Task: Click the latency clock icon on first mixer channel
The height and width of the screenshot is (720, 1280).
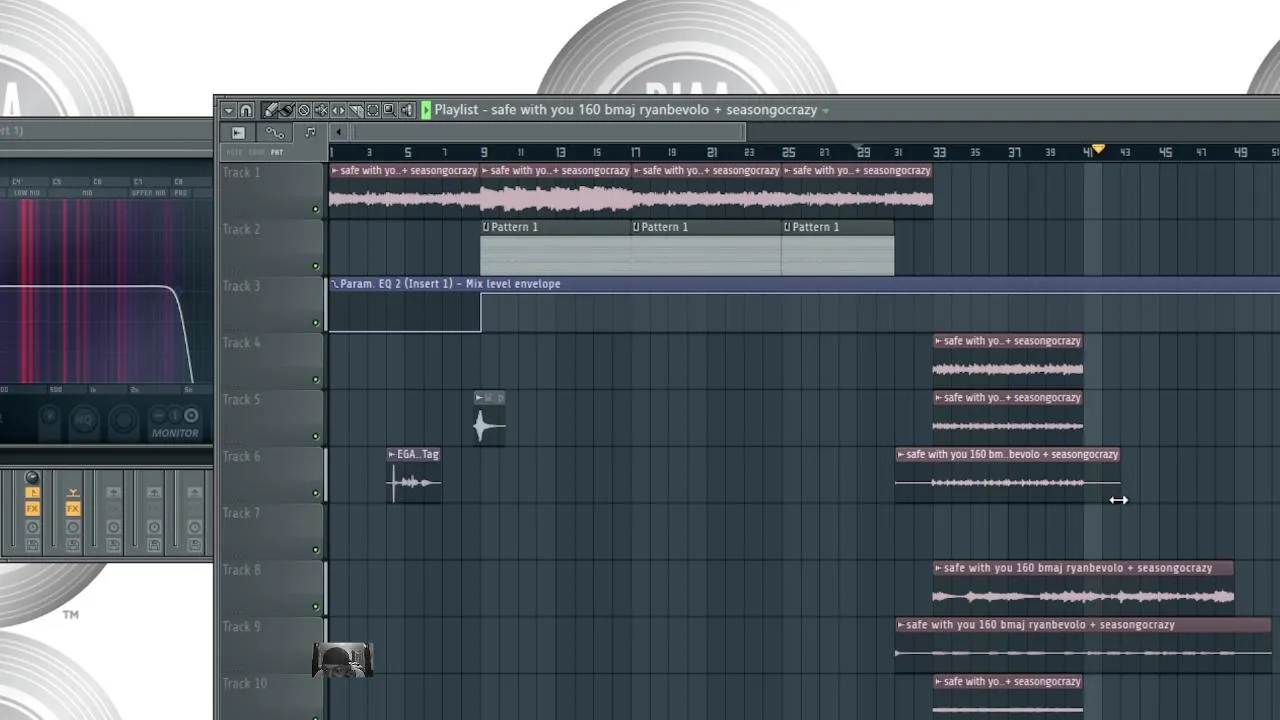Action: pyautogui.click(x=32, y=527)
